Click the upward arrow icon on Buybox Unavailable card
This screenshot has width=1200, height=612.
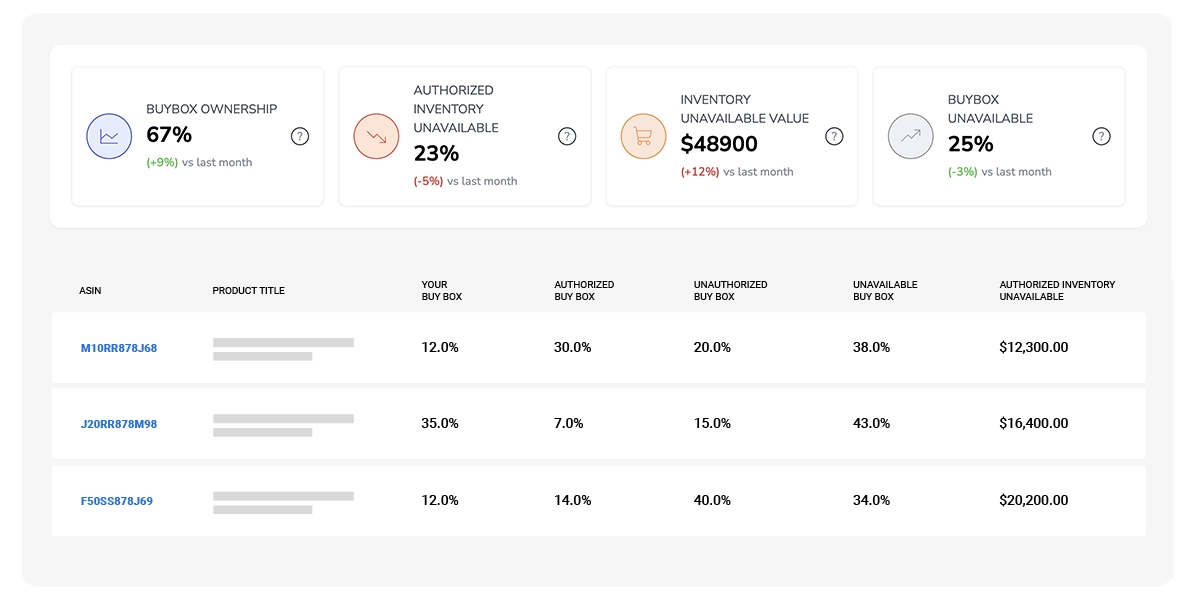tap(910, 136)
